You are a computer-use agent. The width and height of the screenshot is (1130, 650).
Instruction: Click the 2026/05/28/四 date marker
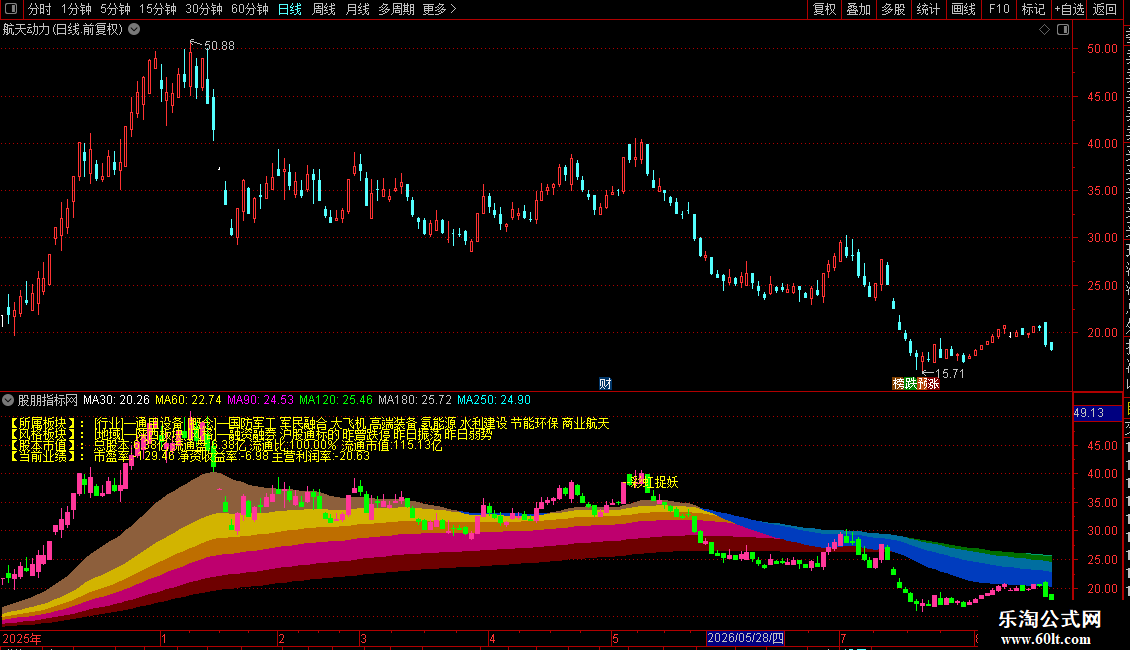(745, 638)
